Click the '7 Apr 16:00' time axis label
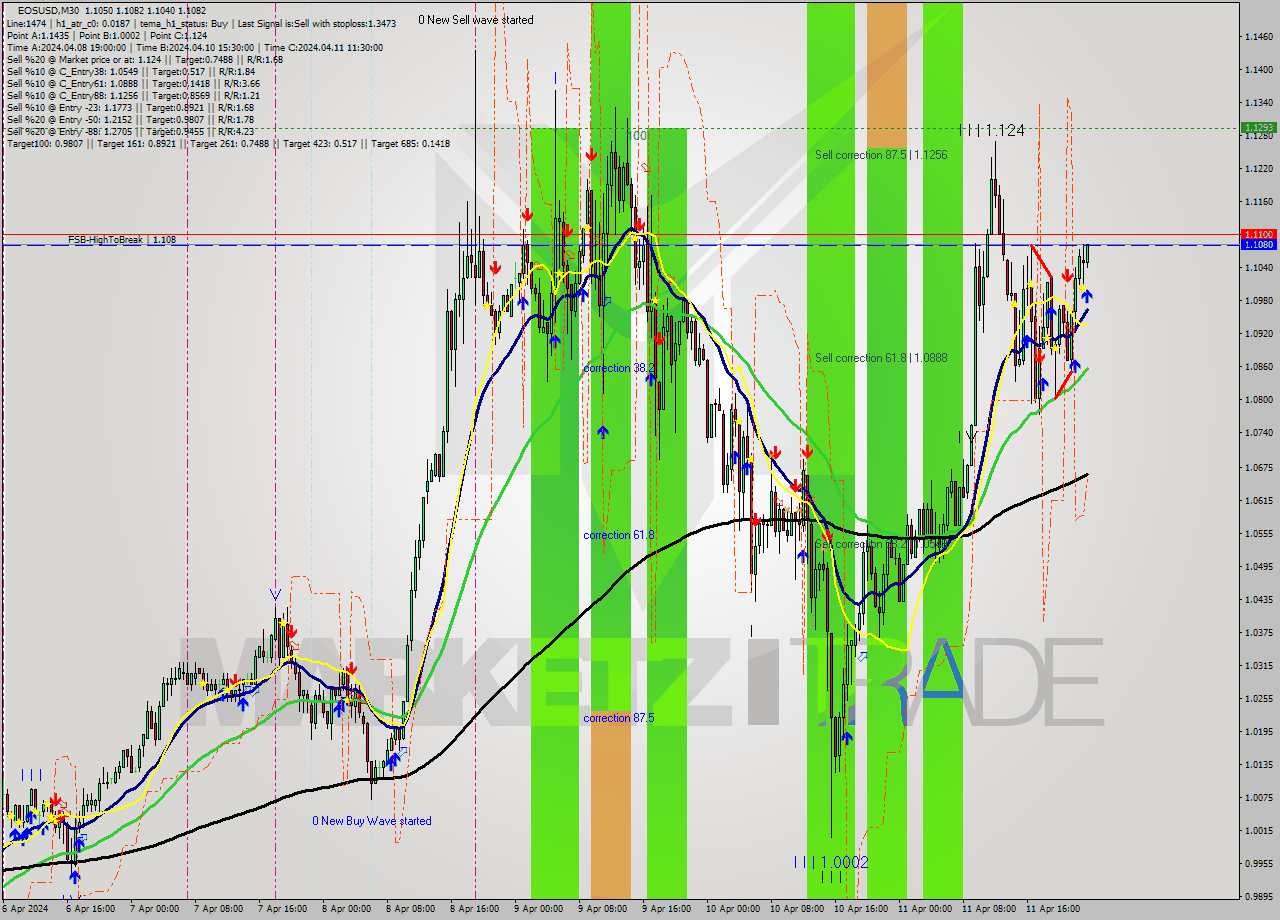 click(x=282, y=909)
